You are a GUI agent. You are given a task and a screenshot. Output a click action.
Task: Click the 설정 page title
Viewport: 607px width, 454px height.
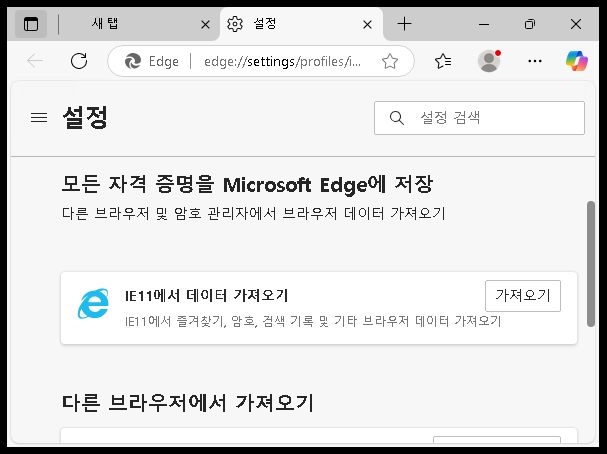point(85,117)
